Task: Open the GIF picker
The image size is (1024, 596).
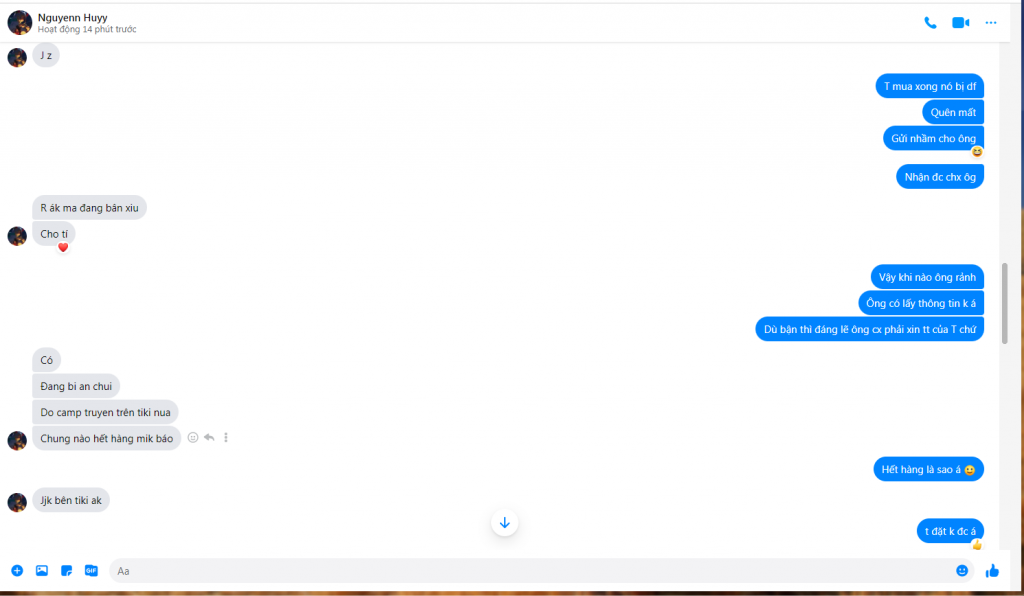Action: point(91,571)
